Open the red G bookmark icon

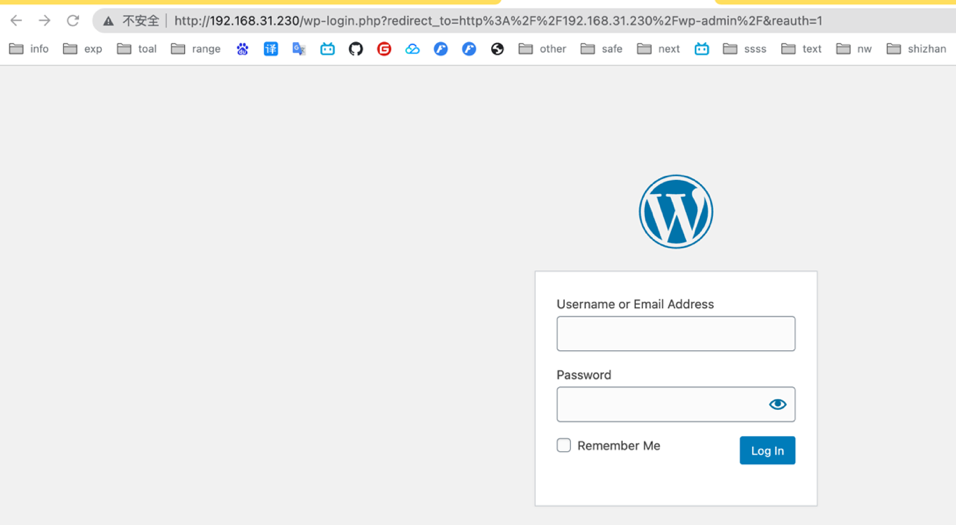pos(384,48)
